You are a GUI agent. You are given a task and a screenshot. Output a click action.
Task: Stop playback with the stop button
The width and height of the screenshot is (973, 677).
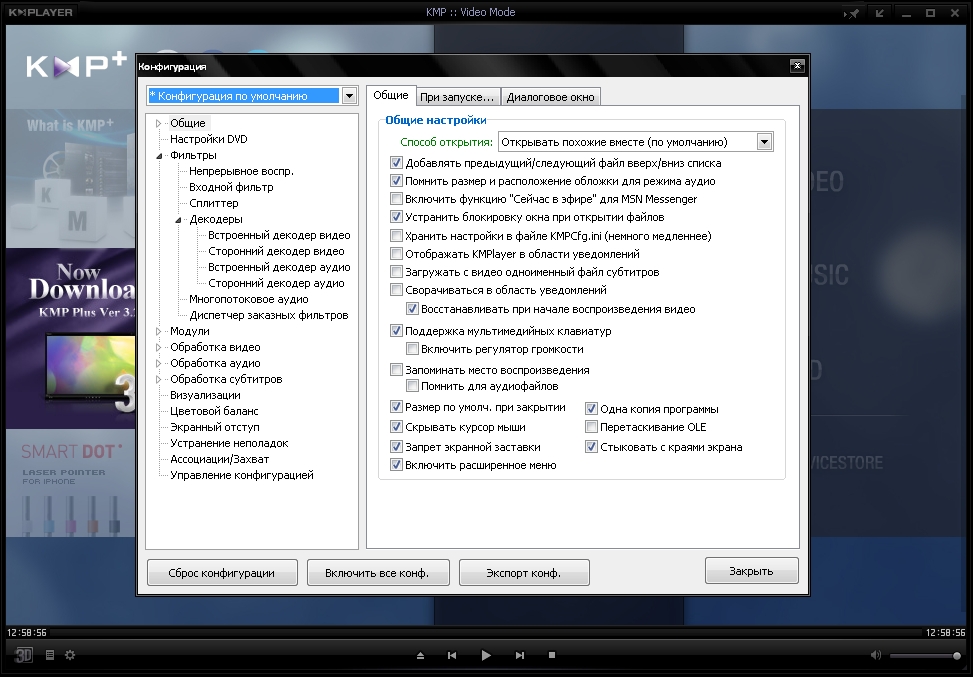tap(552, 655)
